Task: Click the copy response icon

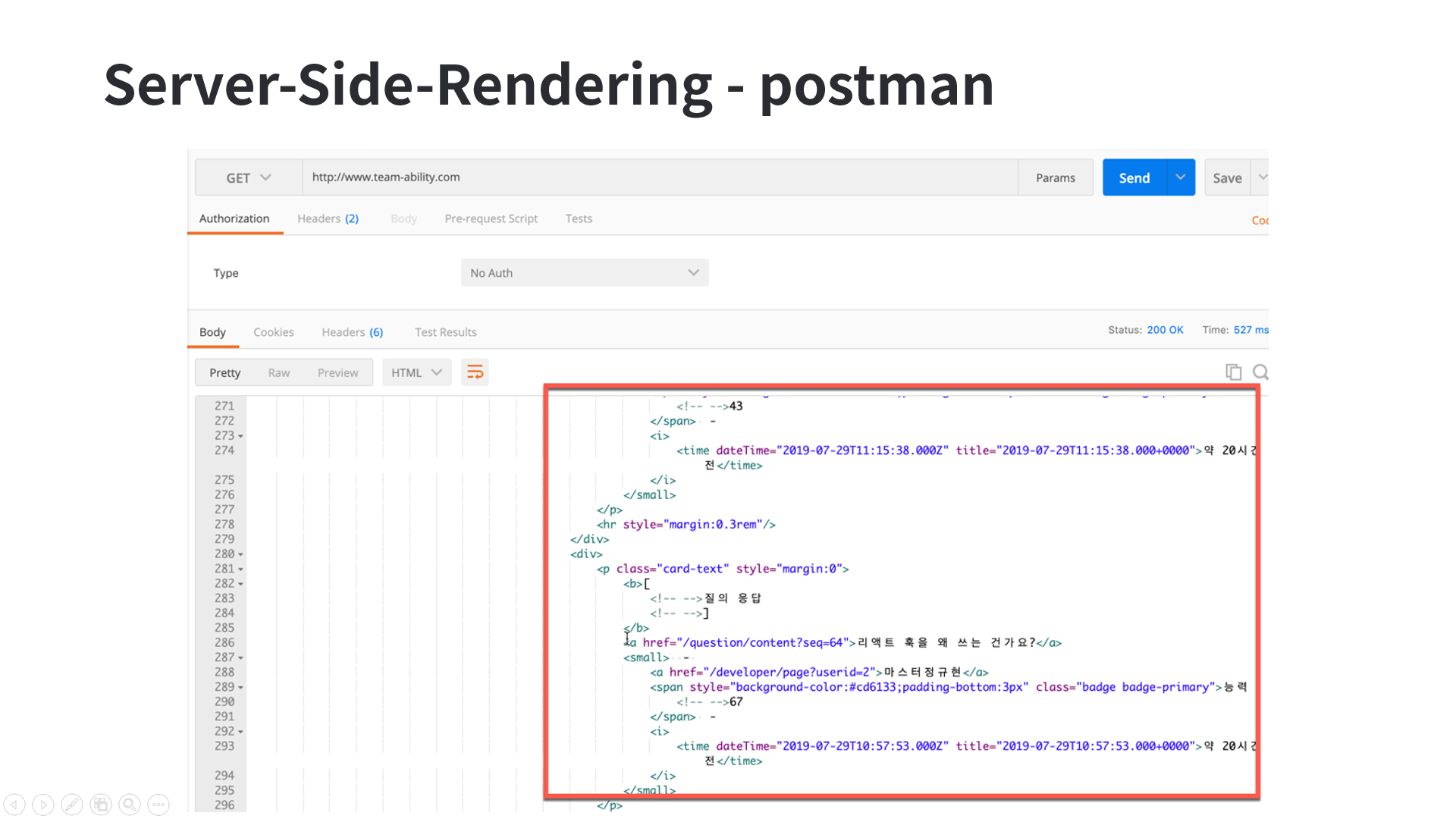Action: [x=1233, y=372]
